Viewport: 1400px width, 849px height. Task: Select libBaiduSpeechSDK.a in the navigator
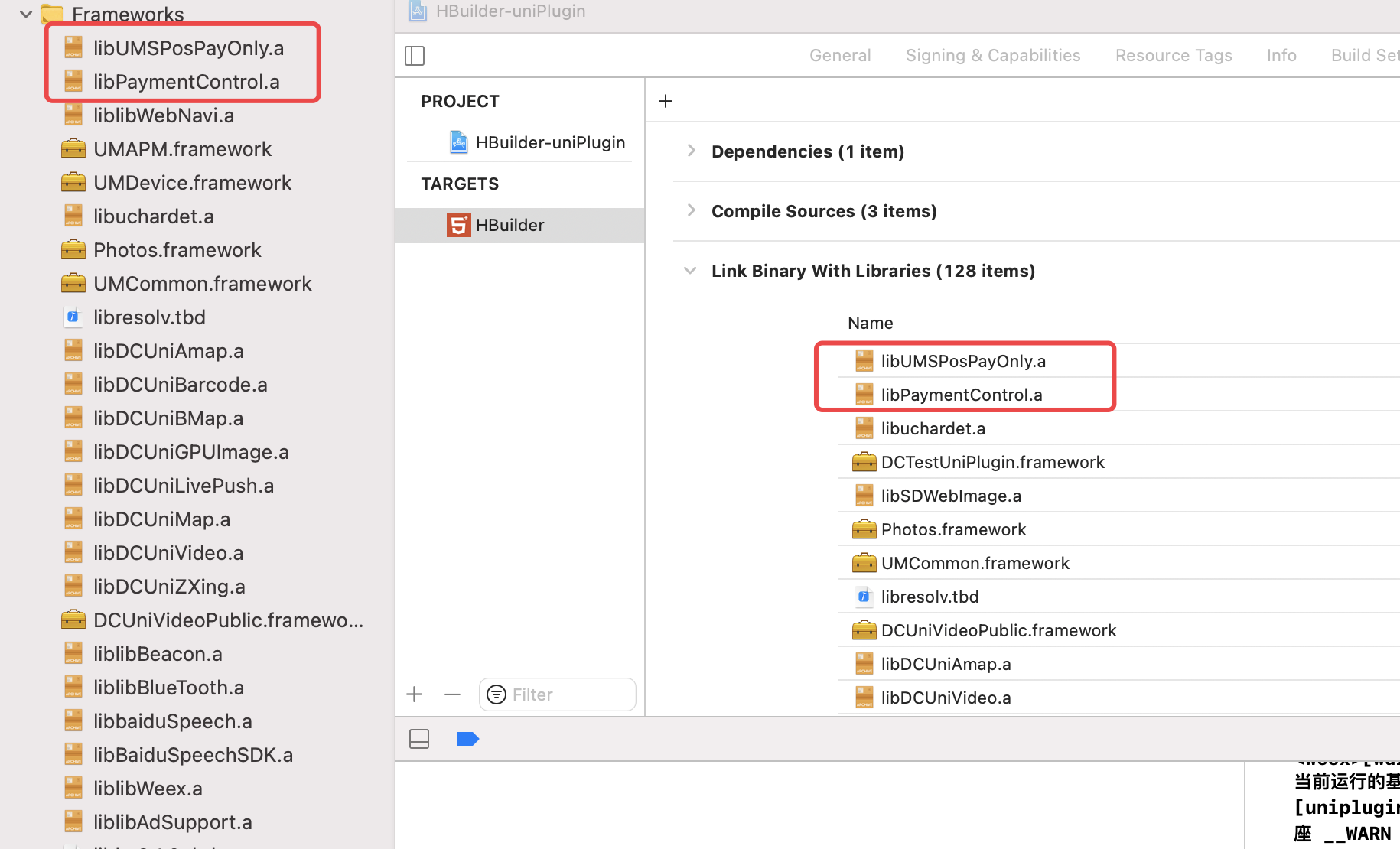(x=193, y=754)
